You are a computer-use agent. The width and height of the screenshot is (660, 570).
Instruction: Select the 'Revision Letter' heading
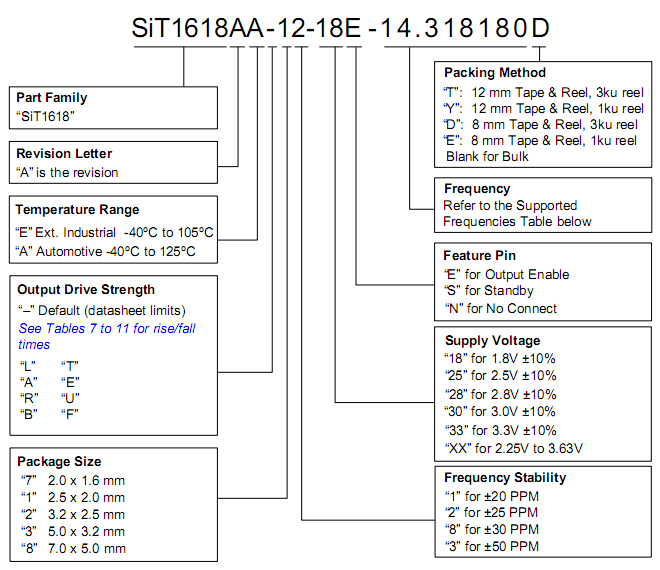coord(64,153)
